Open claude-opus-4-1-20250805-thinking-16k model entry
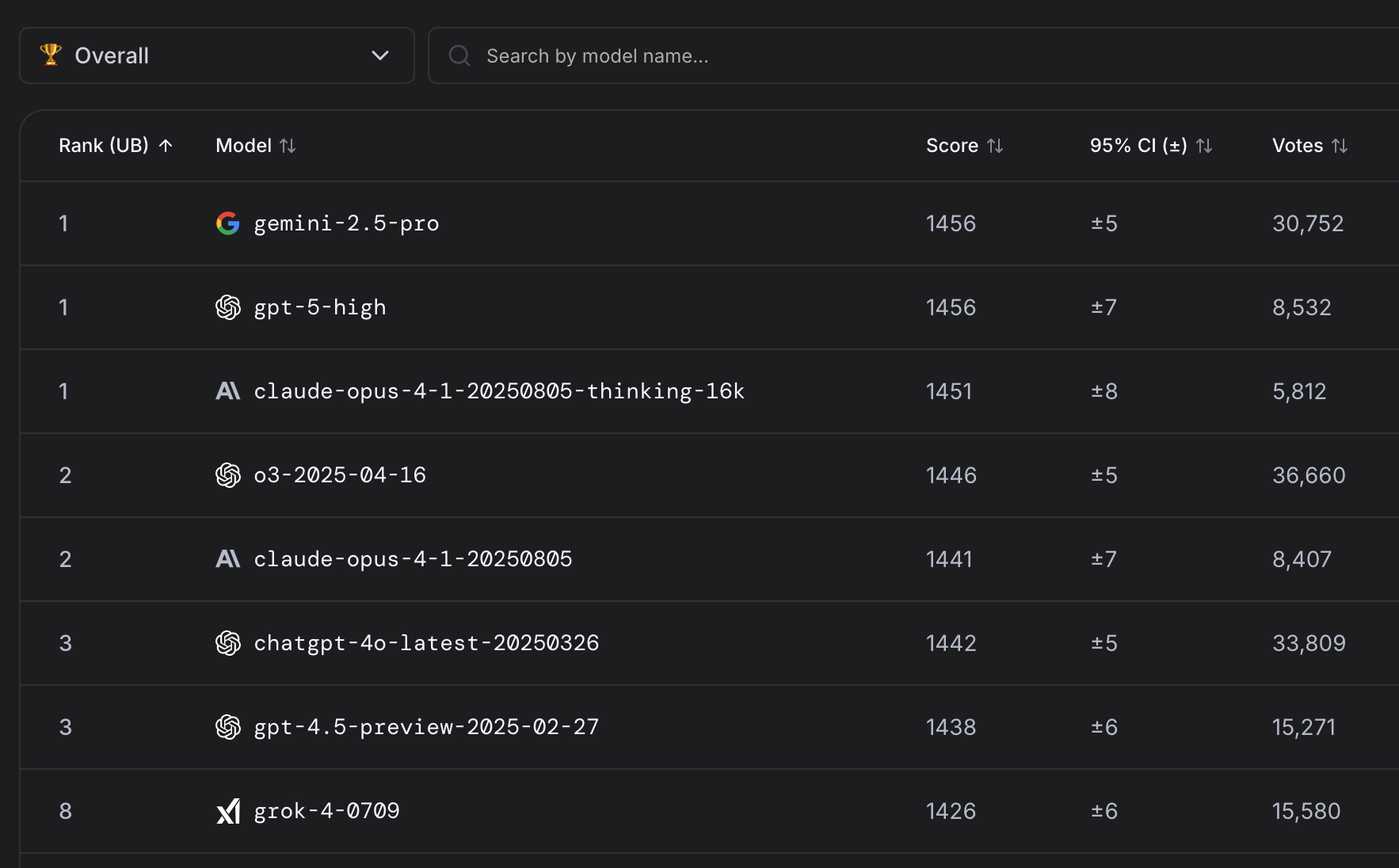 tap(499, 391)
